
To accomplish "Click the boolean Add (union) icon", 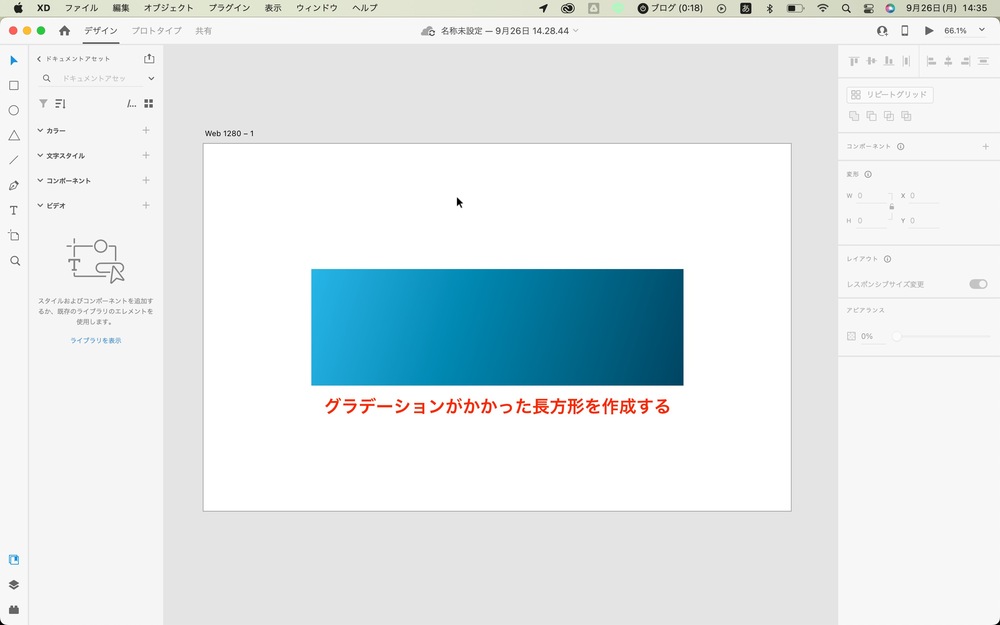I will click(x=854, y=116).
